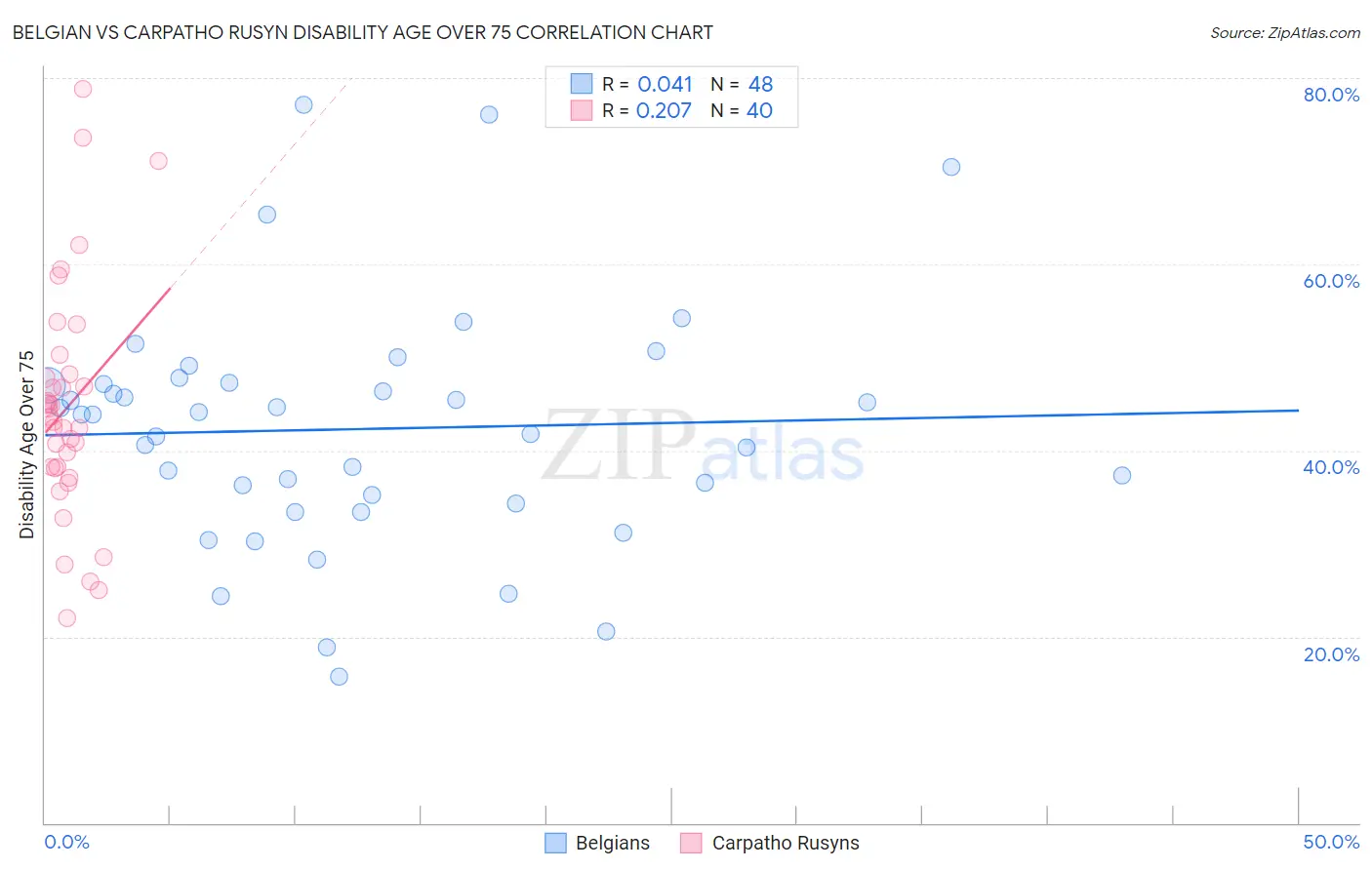The height and width of the screenshot is (870, 1372).
Task: Click the blue data point near 70% at far right
Action: [951, 167]
